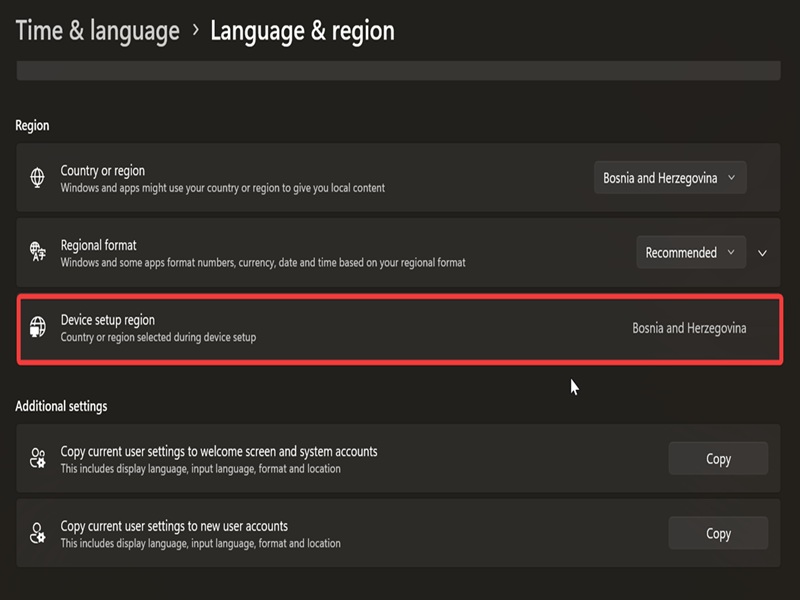The image size is (800, 600).
Task: Expand the Regional format details chevron
Action: (762, 253)
